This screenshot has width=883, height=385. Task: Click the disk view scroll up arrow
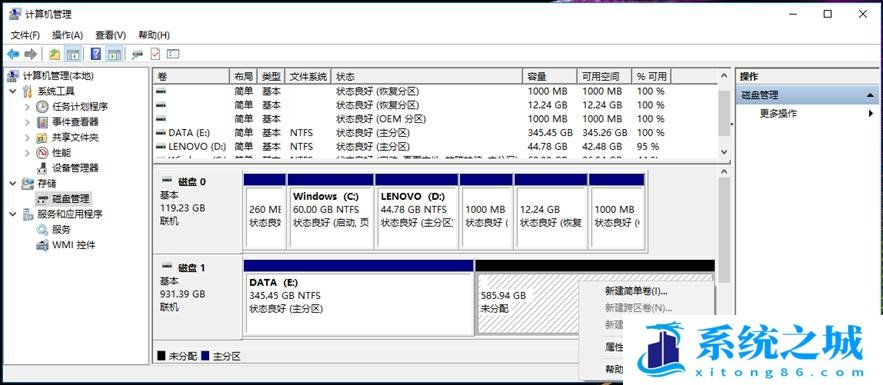coord(724,172)
